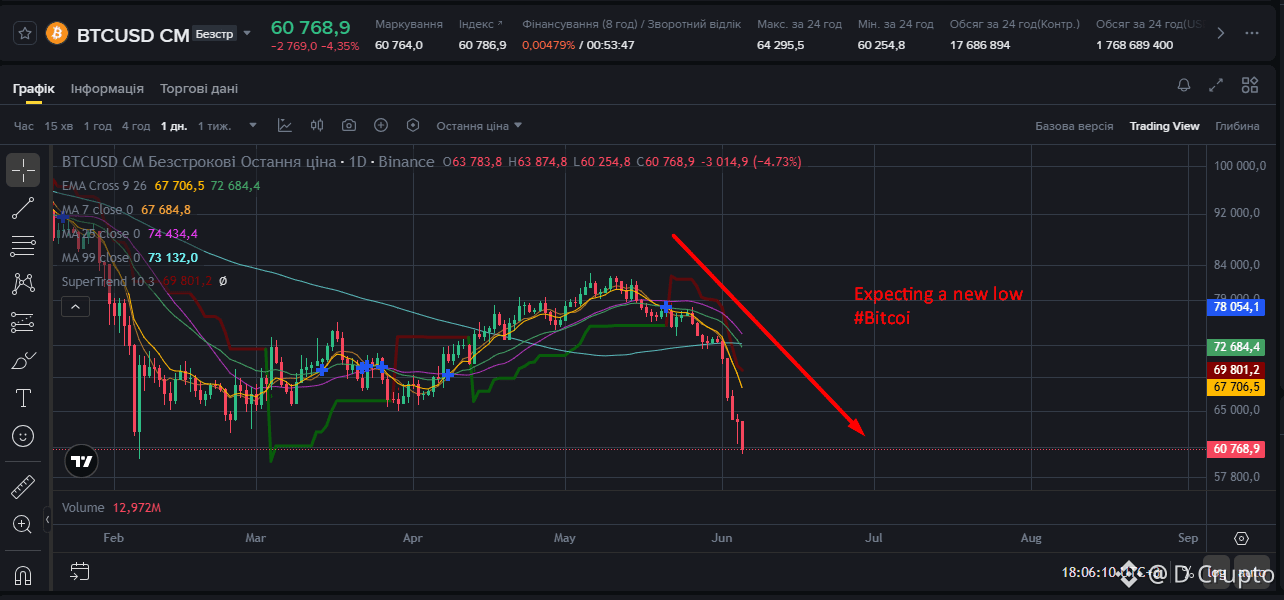The width and height of the screenshot is (1284, 600).
Task: Switch interval to 1 тиж.
Action: tap(214, 126)
